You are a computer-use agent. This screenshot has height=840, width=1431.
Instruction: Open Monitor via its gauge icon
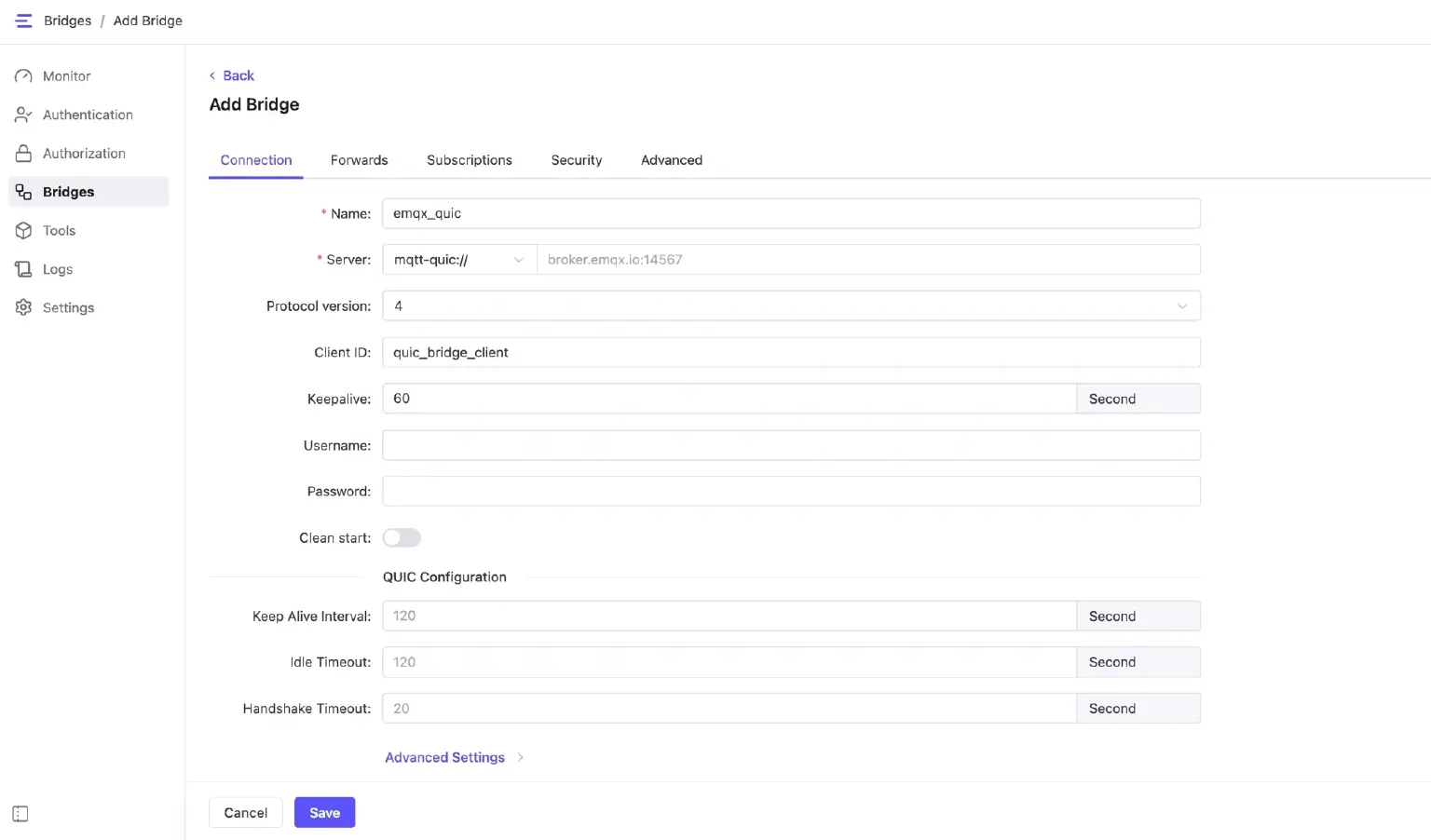23,76
